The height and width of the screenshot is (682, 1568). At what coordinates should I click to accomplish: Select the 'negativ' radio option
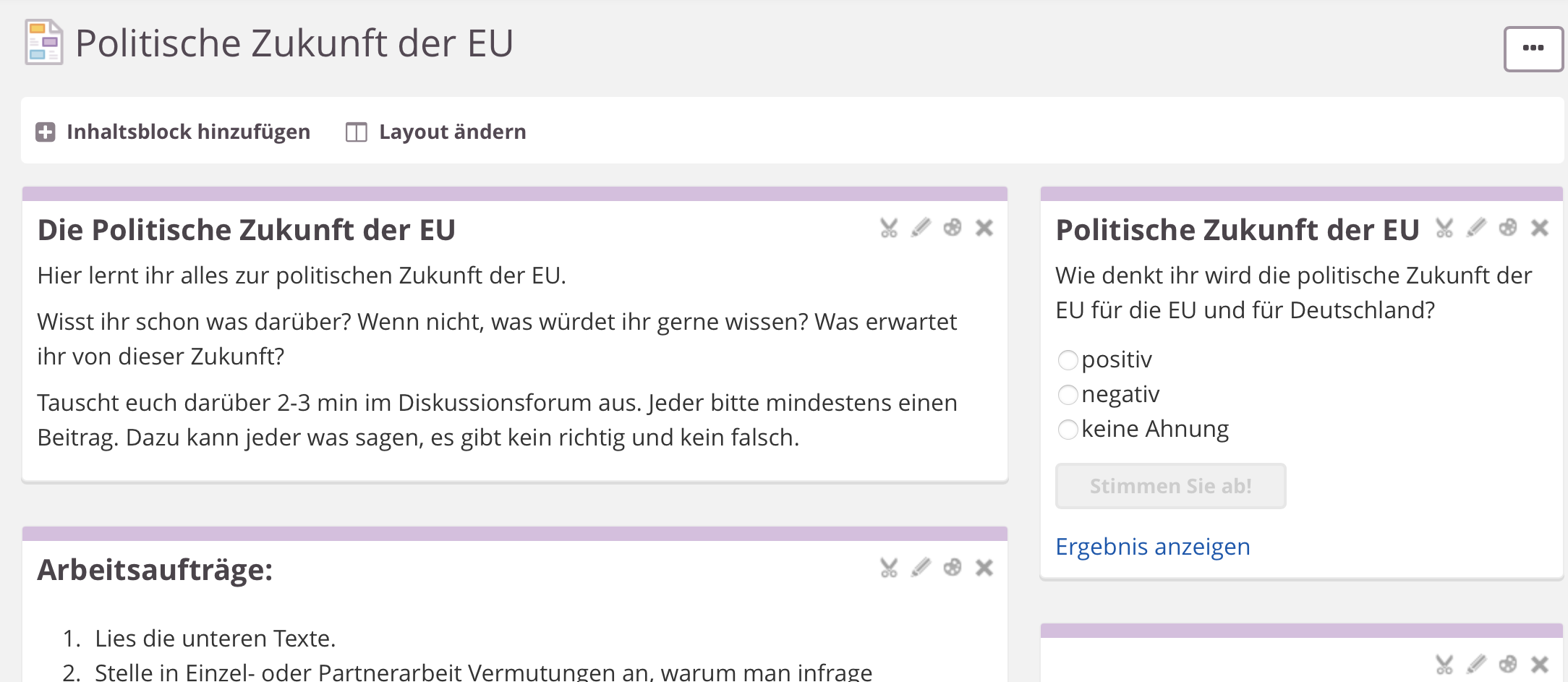tap(1068, 395)
